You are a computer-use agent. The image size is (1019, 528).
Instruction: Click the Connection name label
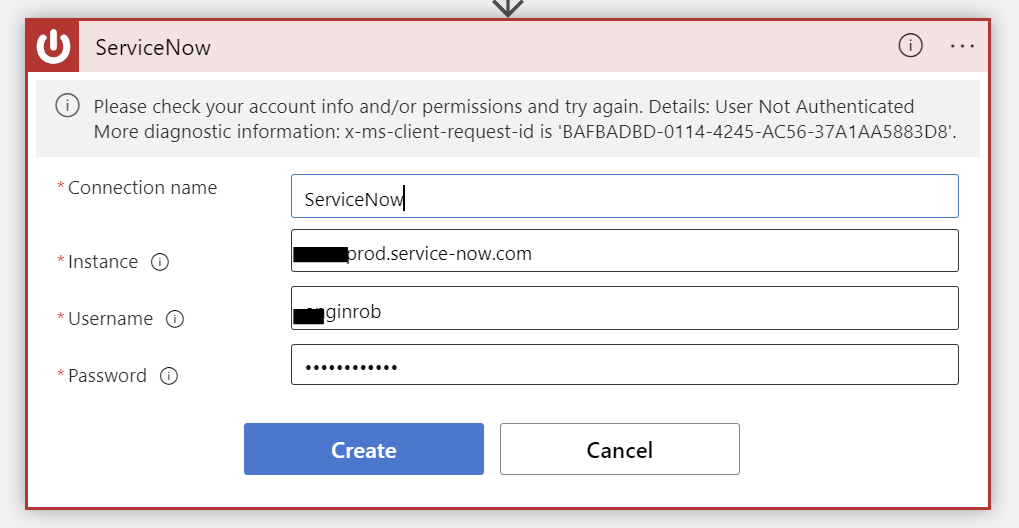click(x=142, y=188)
